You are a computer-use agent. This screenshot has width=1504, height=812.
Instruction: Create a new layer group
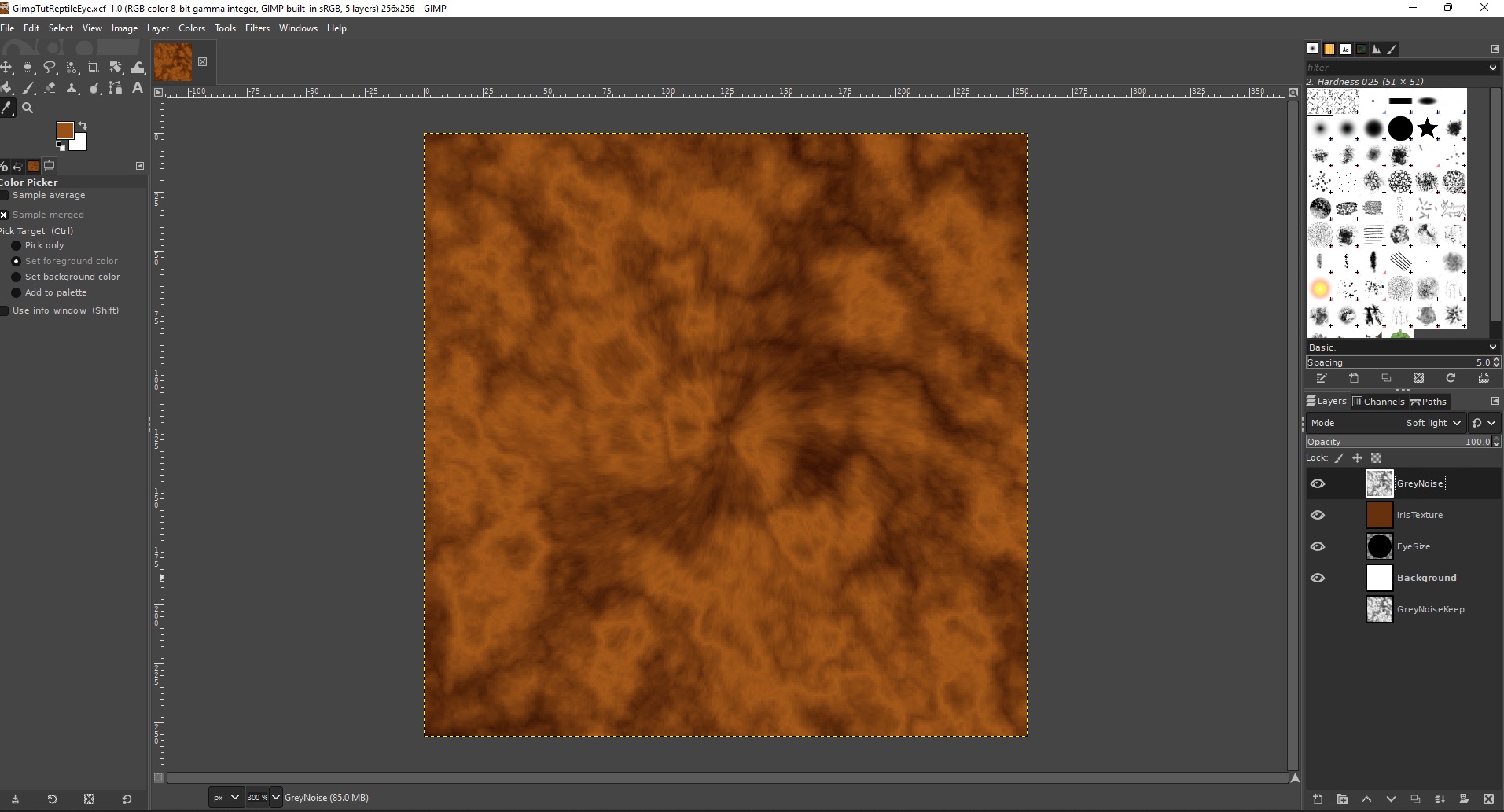click(x=1342, y=799)
